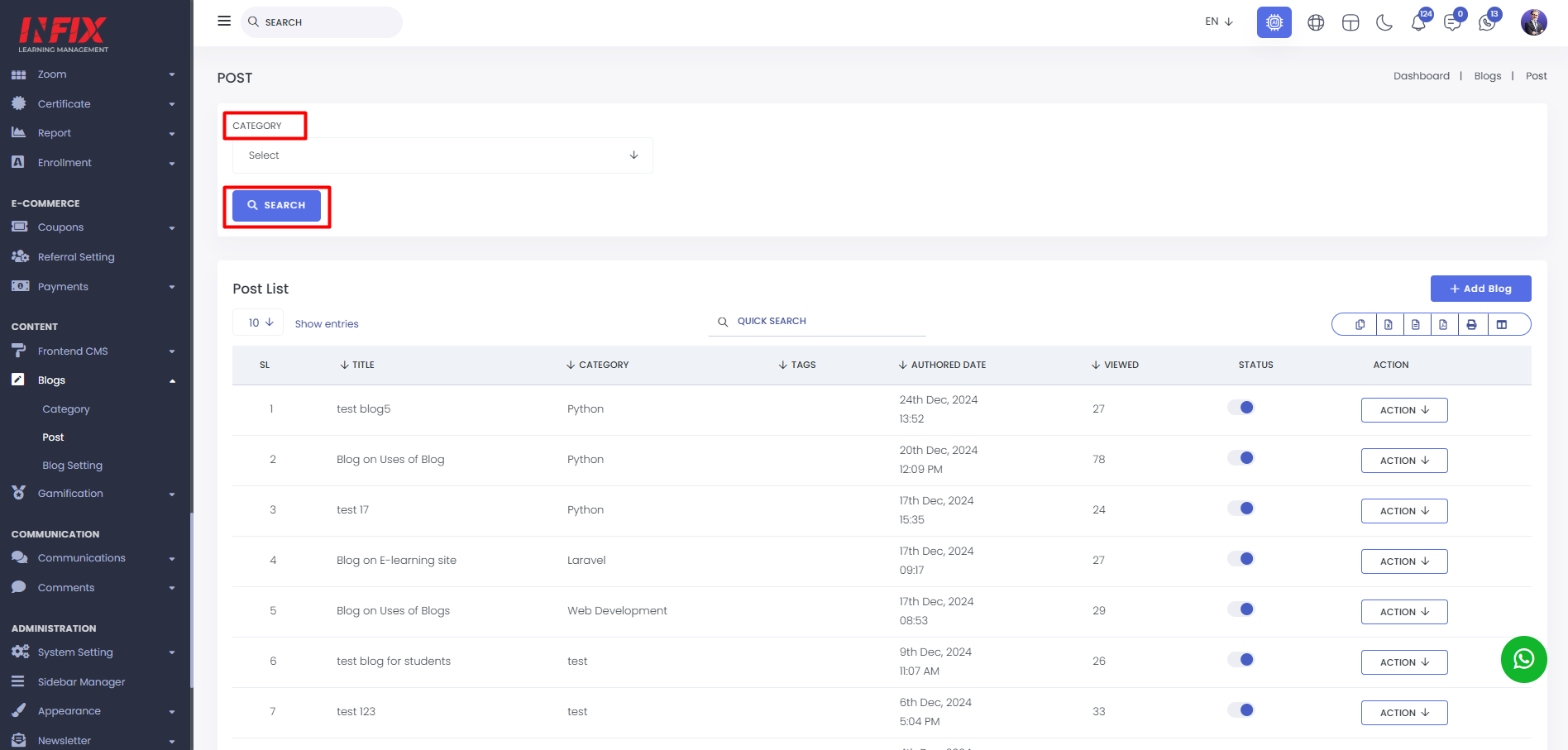Click the Add Blog button
This screenshot has height=750, width=1568.
[x=1480, y=289]
